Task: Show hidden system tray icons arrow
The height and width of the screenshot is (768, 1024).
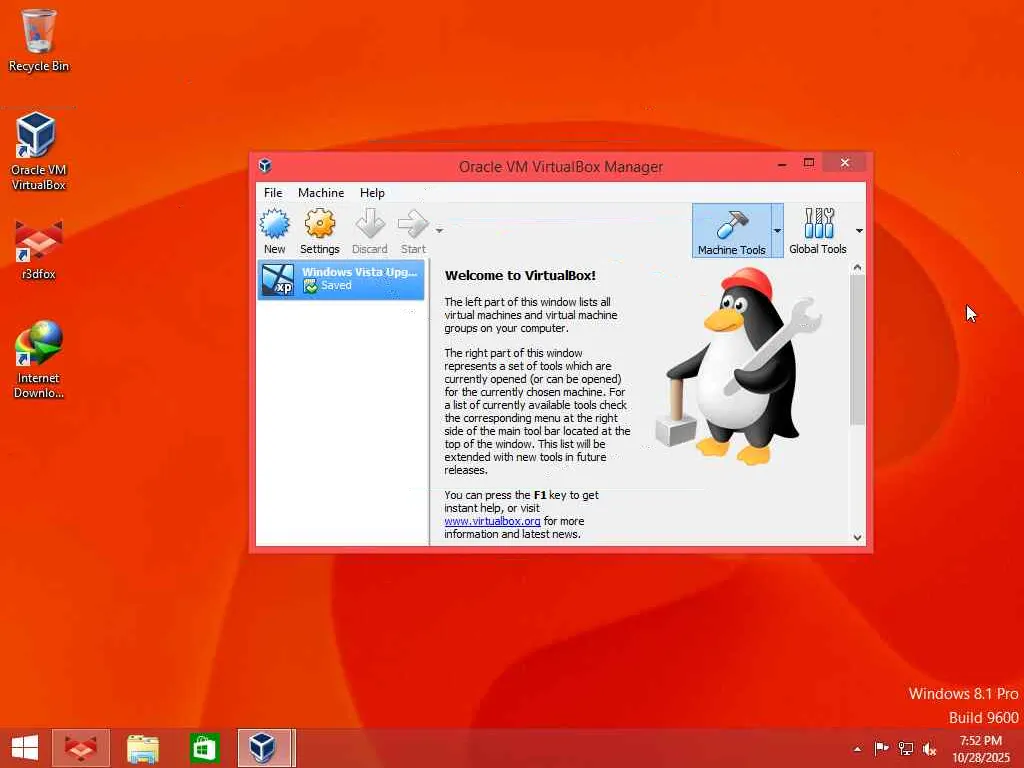Action: (857, 749)
